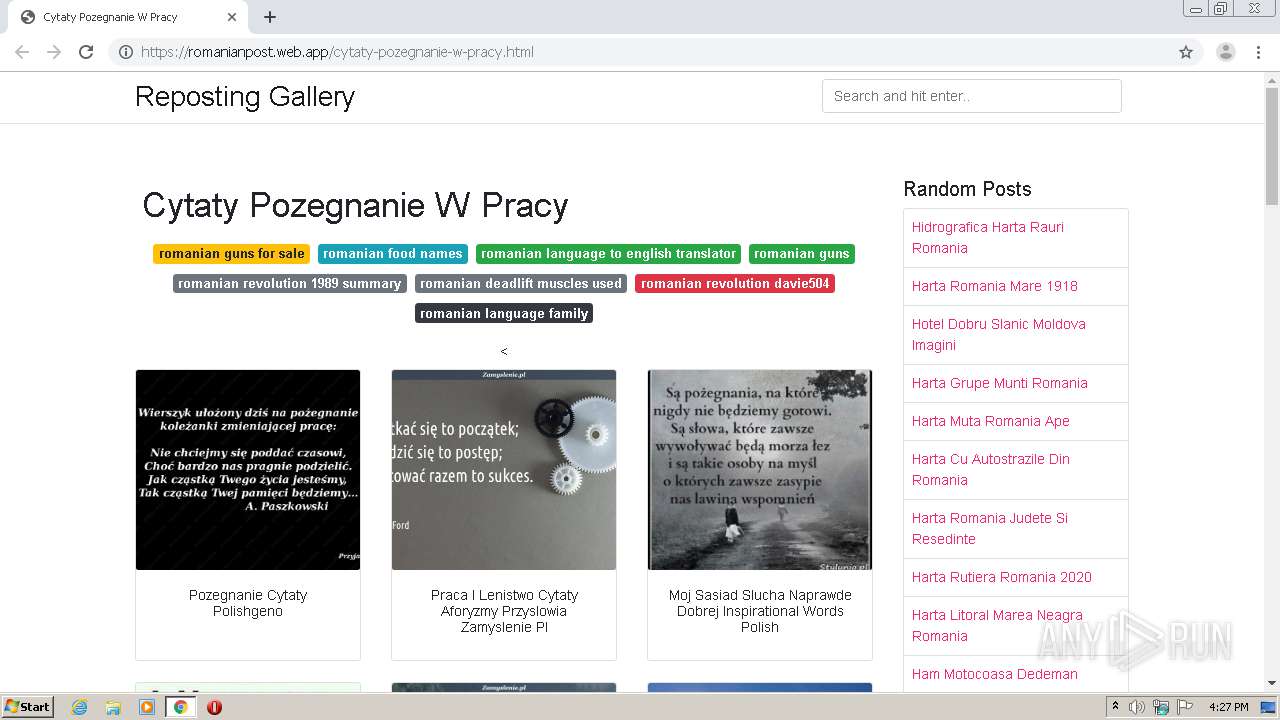1280x720 pixels.
Task: Click the red stop-sign taskbar icon
Action: click(x=214, y=707)
